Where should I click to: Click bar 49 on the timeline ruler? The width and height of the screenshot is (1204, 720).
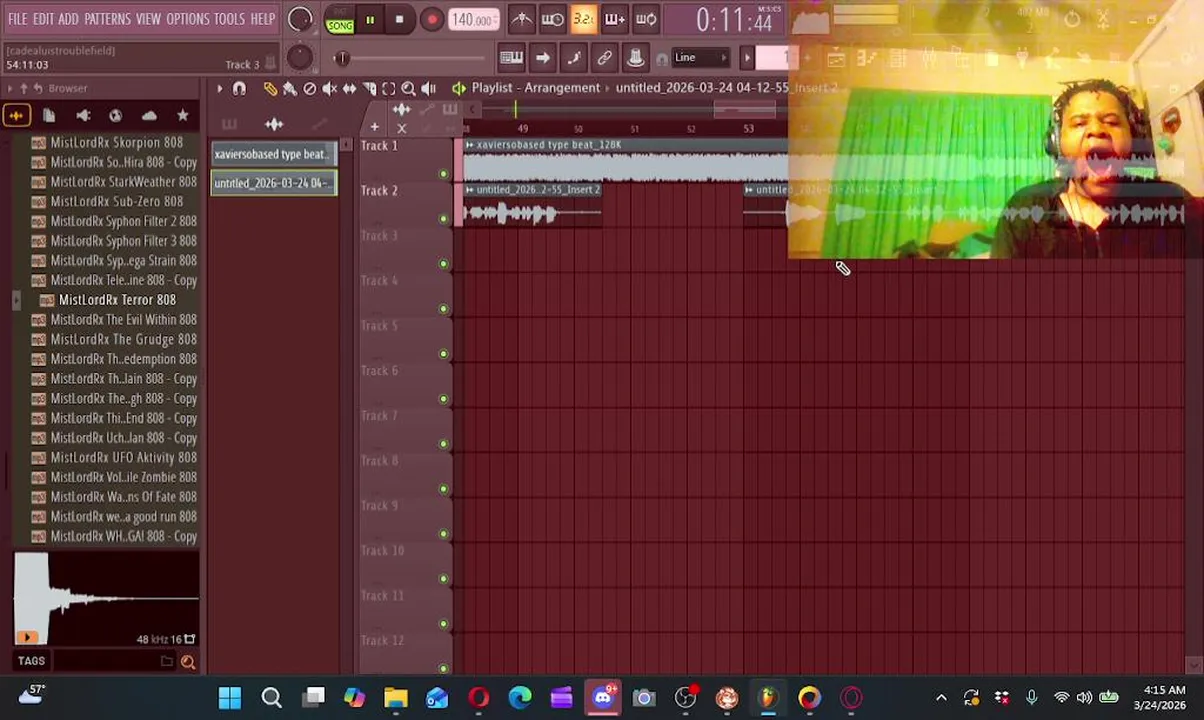tap(522, 129)
